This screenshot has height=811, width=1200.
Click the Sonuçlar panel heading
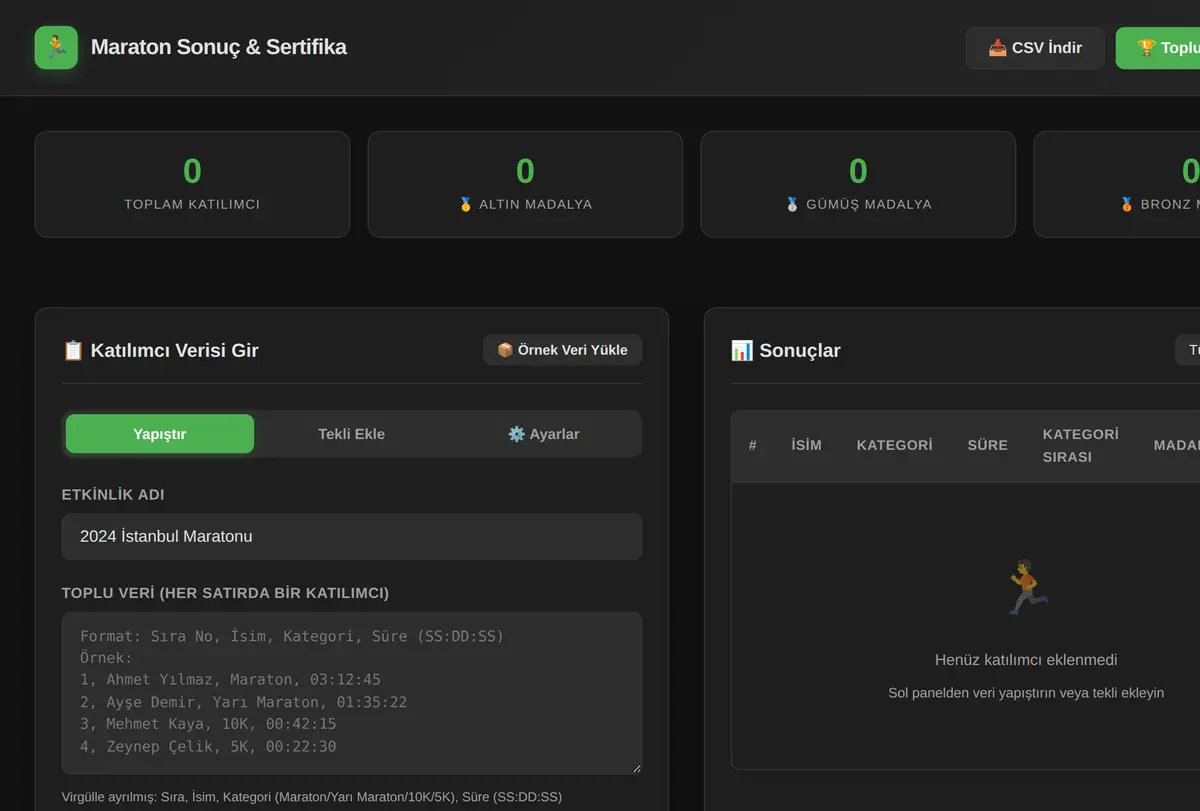[x=786, y=350]
